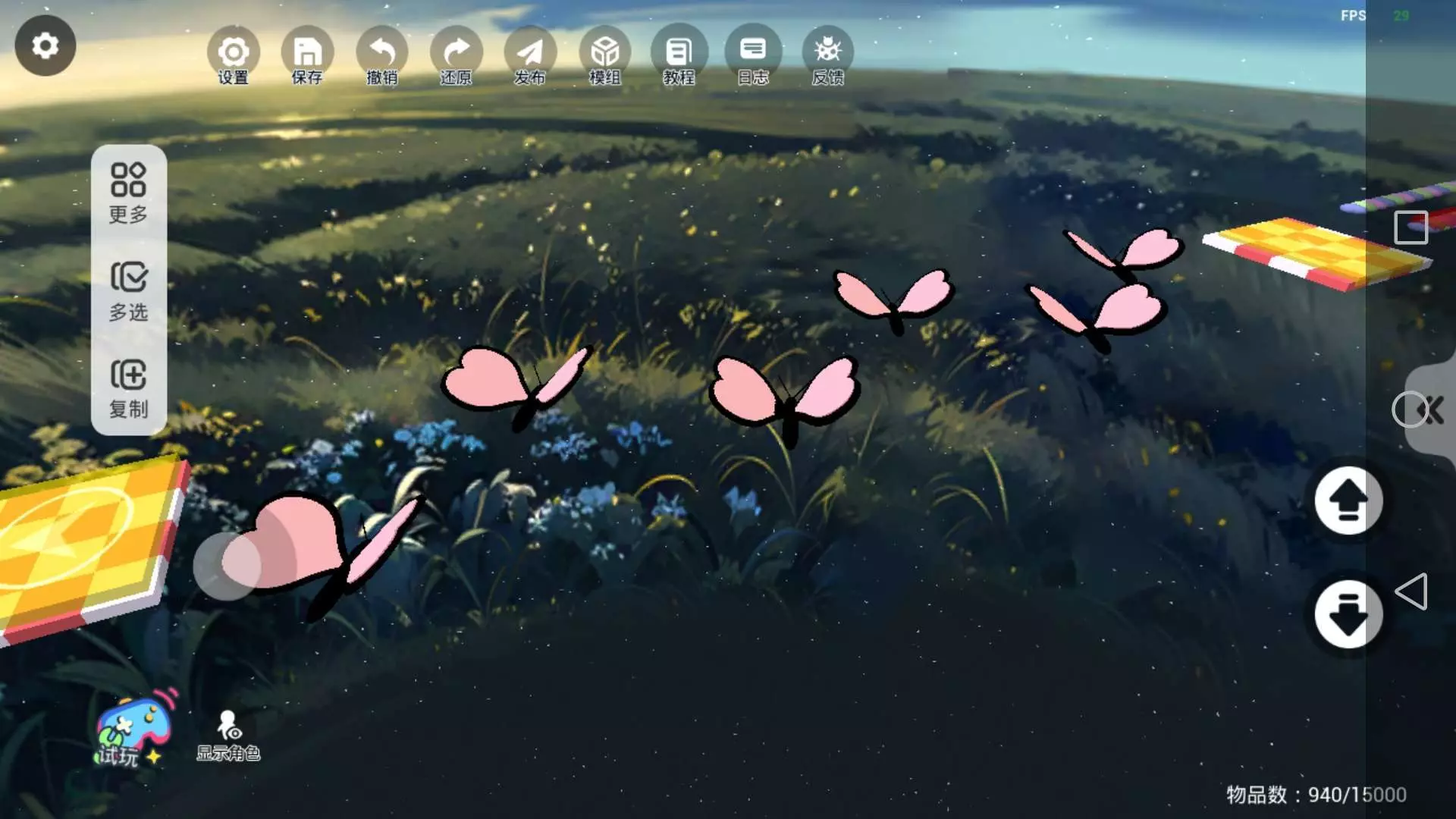The image size is (1456, 819).
Task: Open the 模组 module library
Action: pyautogui.click(x=604, y=55)
